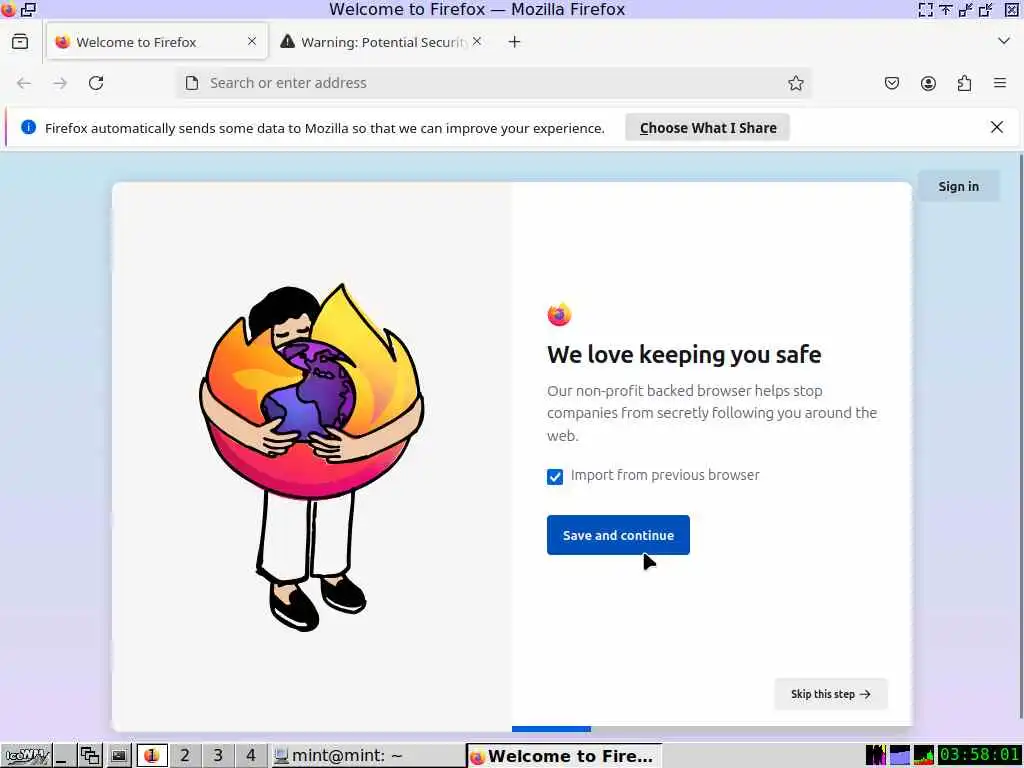Expand the list all tabs chevron
1024x768 pixels.
pos(1004,41)
